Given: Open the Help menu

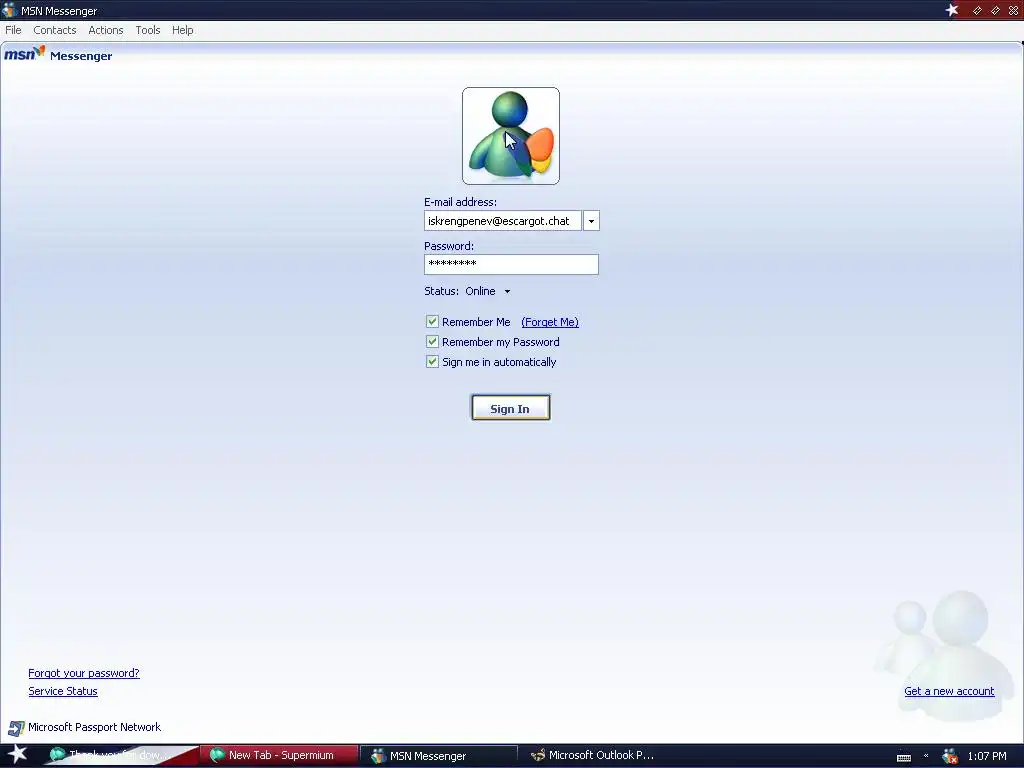Looking at the screenshot, I should (x=183, y=30).
